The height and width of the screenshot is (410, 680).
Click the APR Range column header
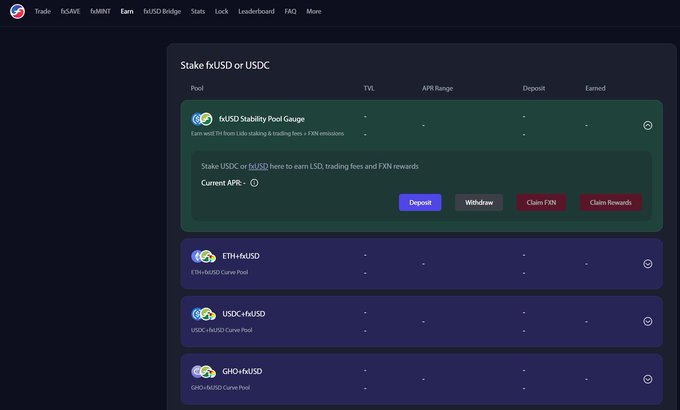pyautogui.click(x=438, y=88)
